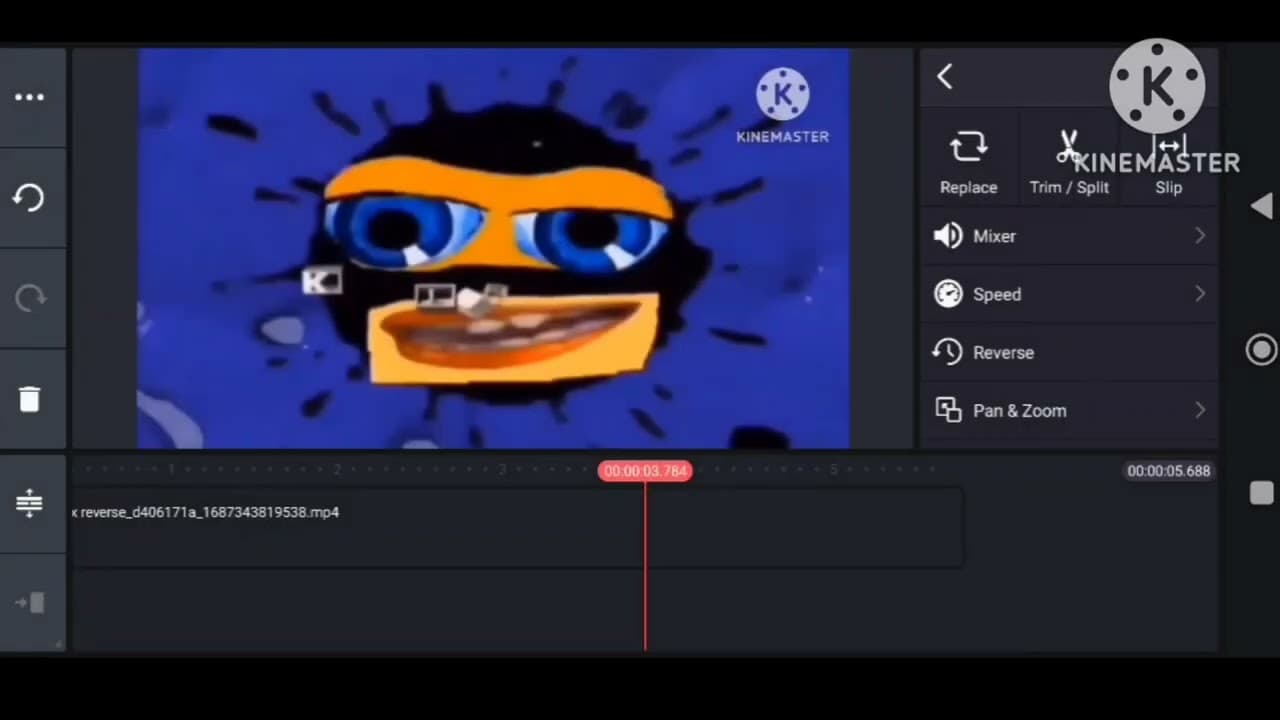1280x720 pixels.
Task: Select the reverse_d406171a mp4 clip in timeline
Action: coord(518,527)
